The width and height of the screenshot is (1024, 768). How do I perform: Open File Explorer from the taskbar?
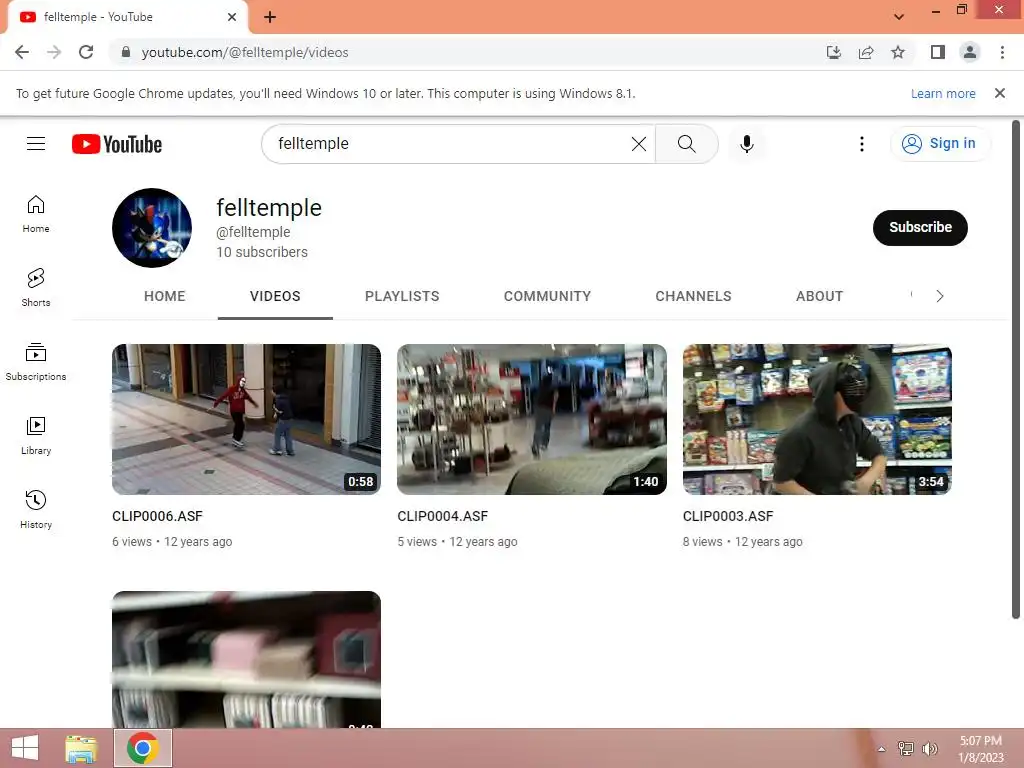[82, 748]
